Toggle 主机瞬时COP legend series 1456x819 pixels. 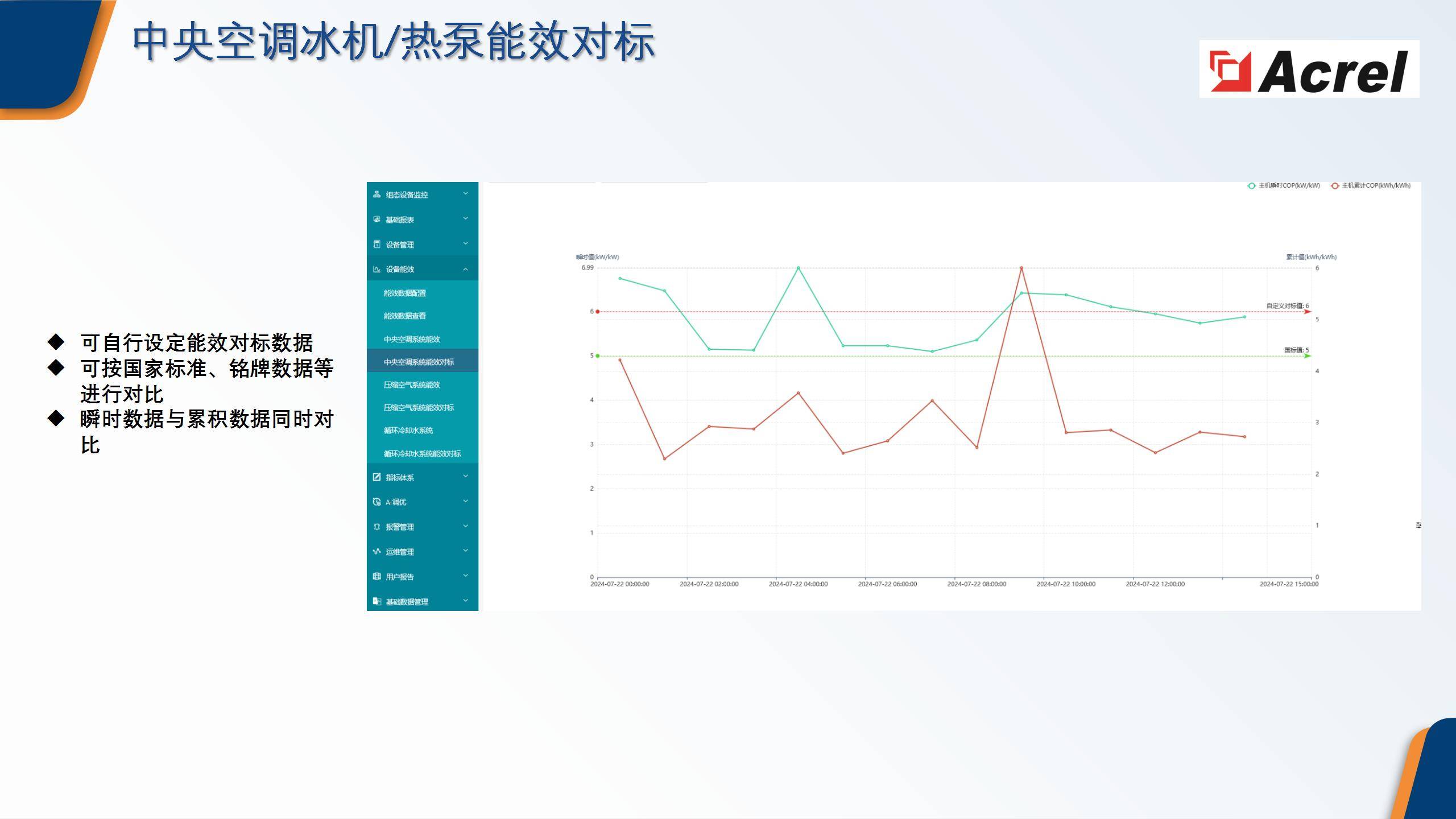(x=1283, y=185)
